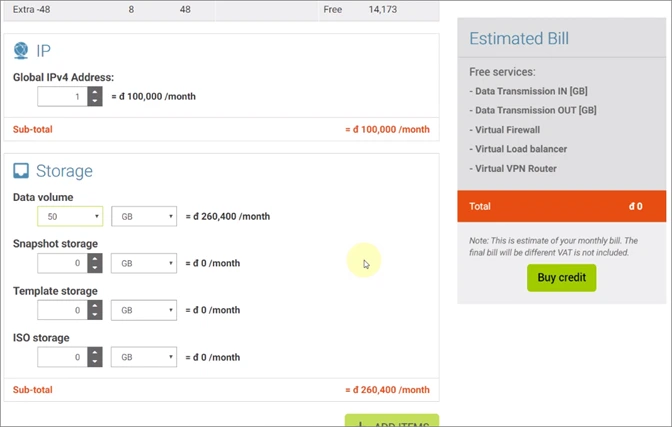
Task: Decrease Global IPv4 Address count
Action: (95, 101)
